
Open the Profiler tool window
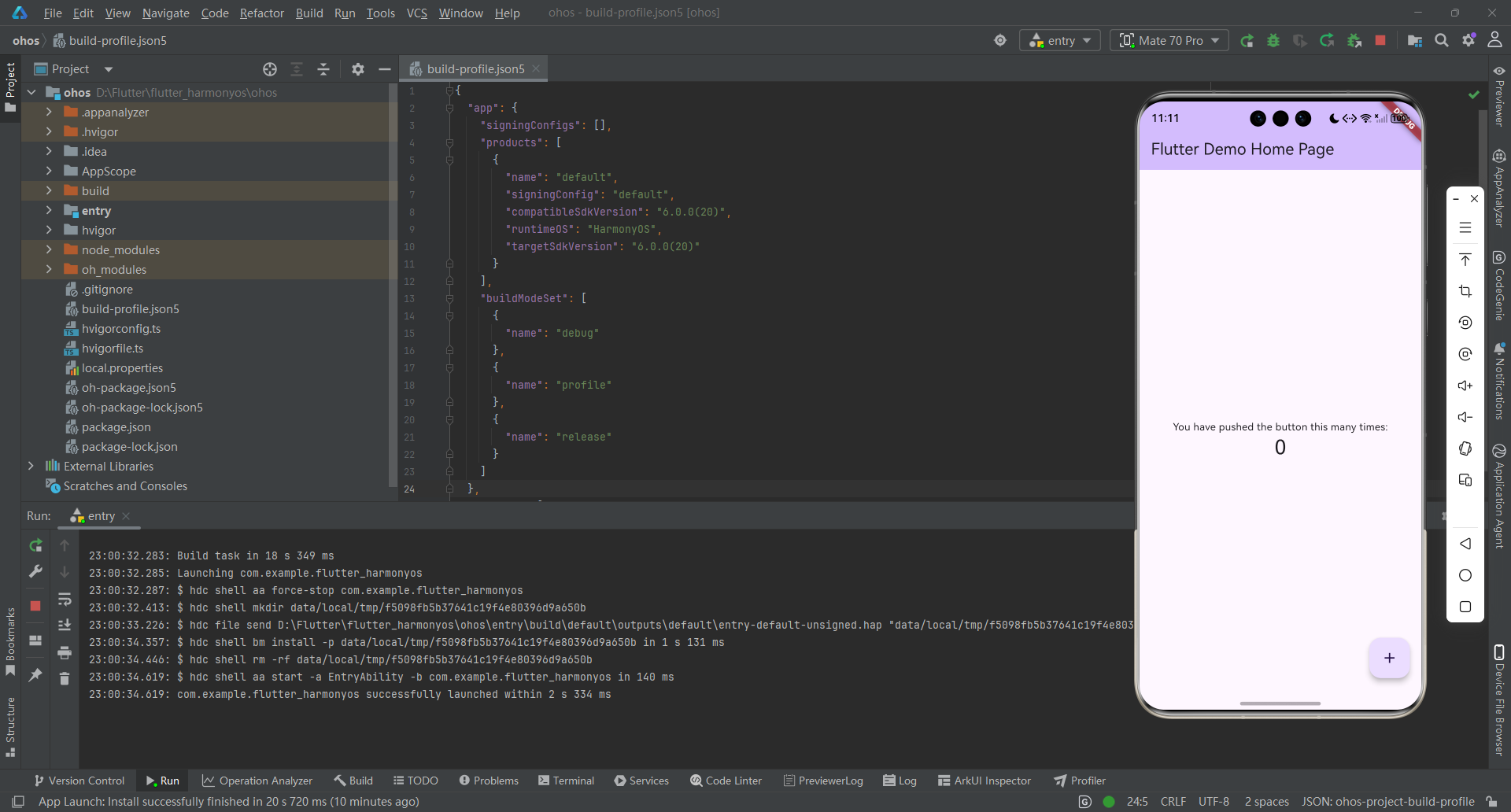[x=1080, y=781]
